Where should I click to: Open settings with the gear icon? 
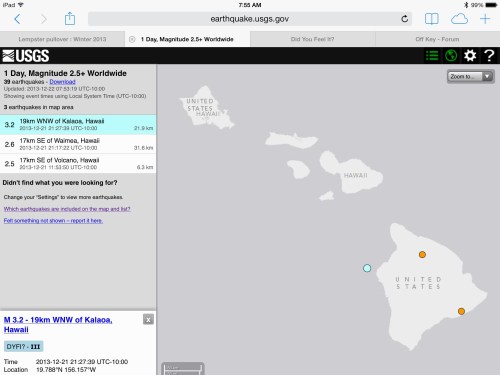coord(470,56)
